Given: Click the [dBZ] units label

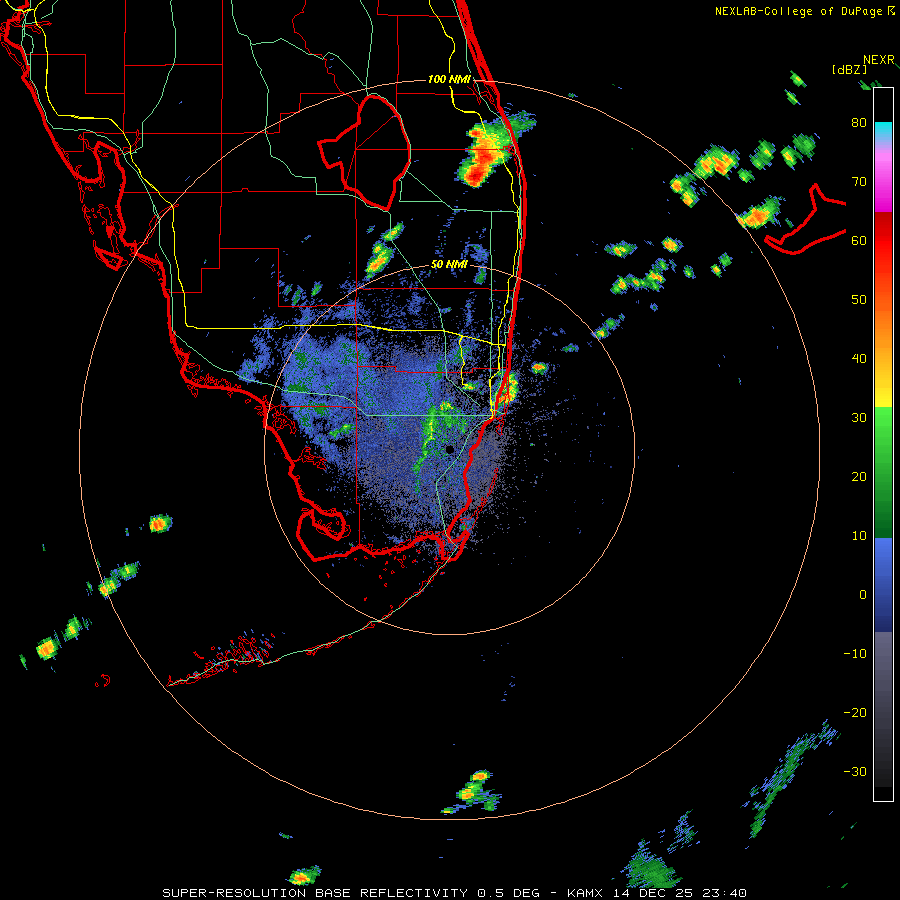Looking at the screenshot, I should point(849,70).
